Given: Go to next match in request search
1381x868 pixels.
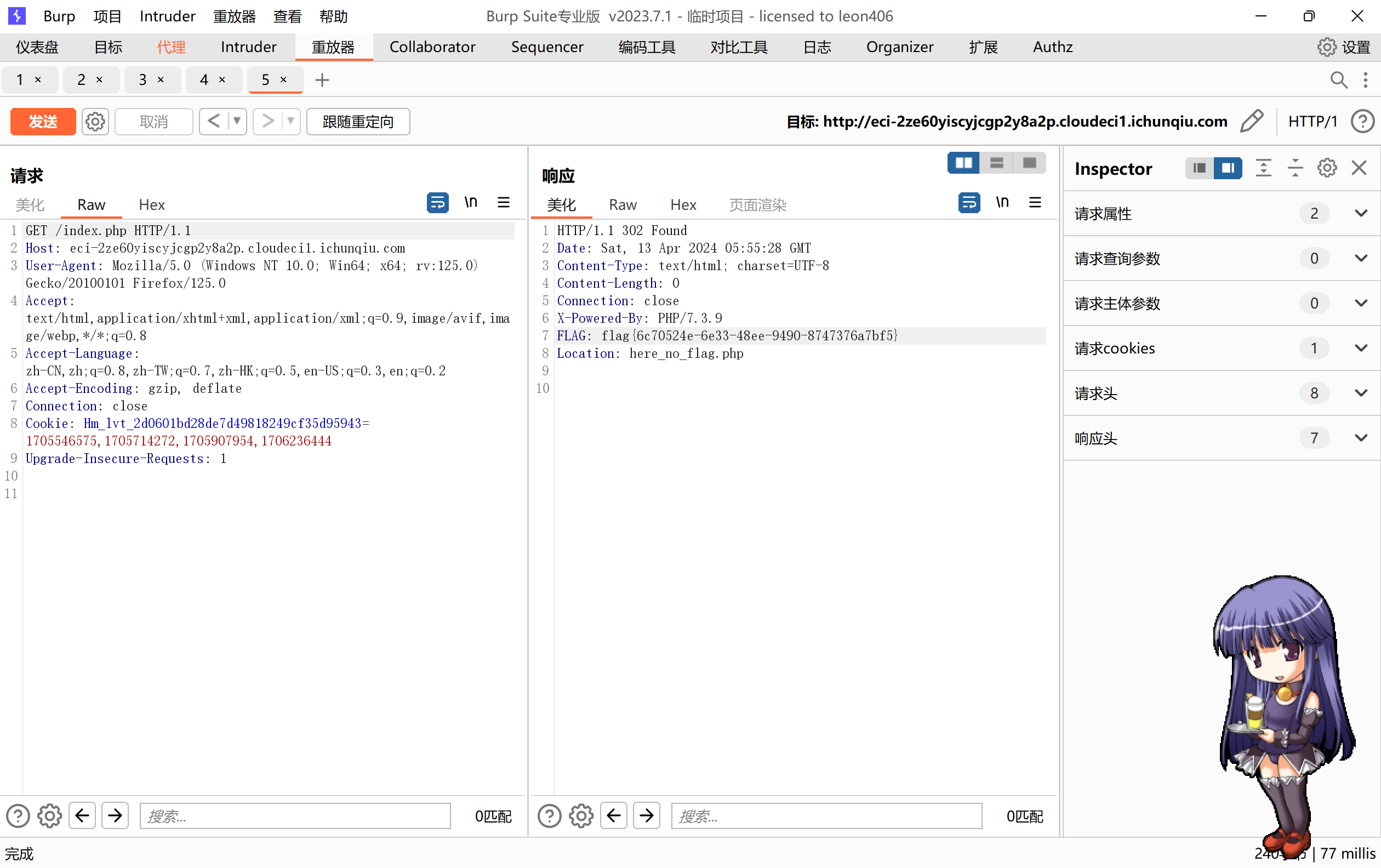Looking at the screenshot, I should point(115,815).
